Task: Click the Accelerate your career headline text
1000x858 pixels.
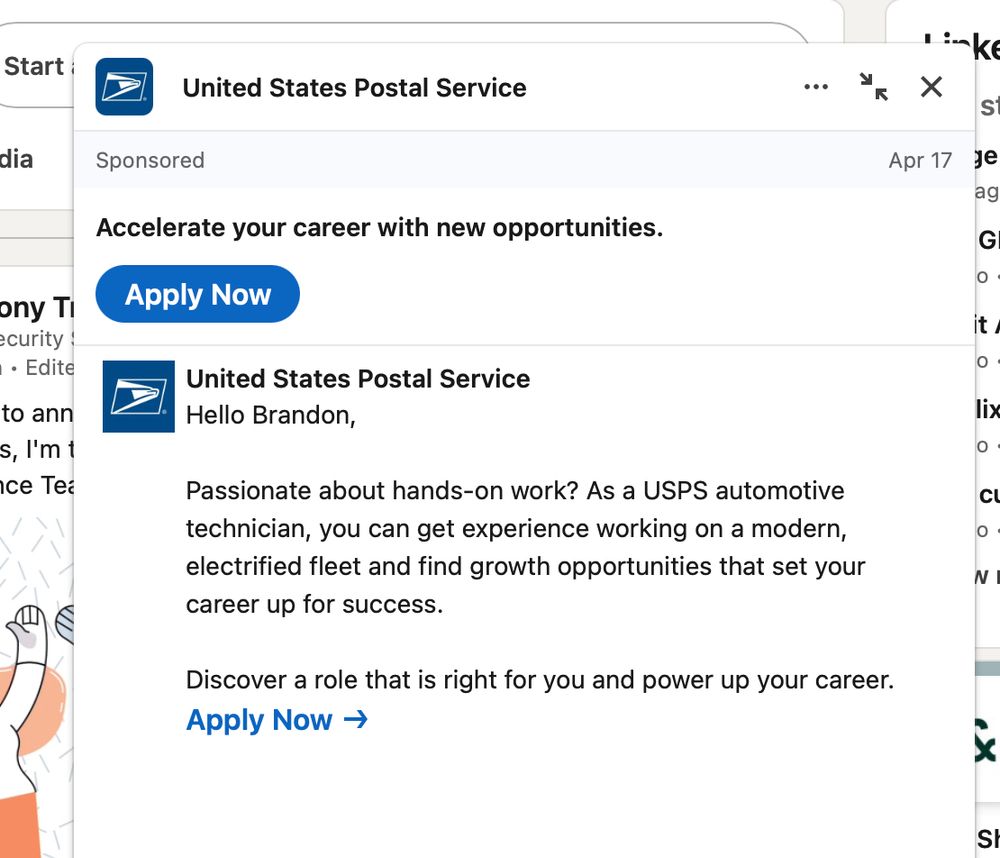Action: [379, 227]
